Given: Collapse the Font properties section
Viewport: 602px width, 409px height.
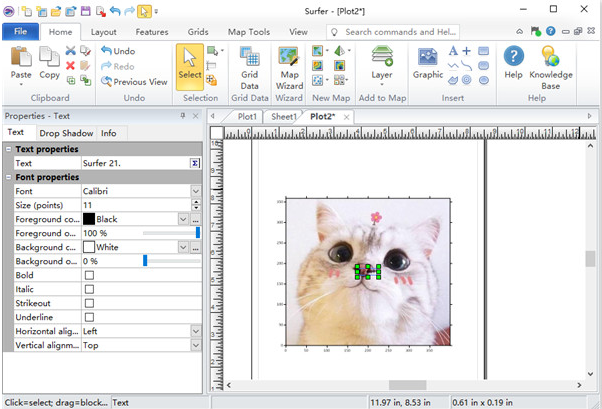Looking at the screenshot, I should [9, 177].
